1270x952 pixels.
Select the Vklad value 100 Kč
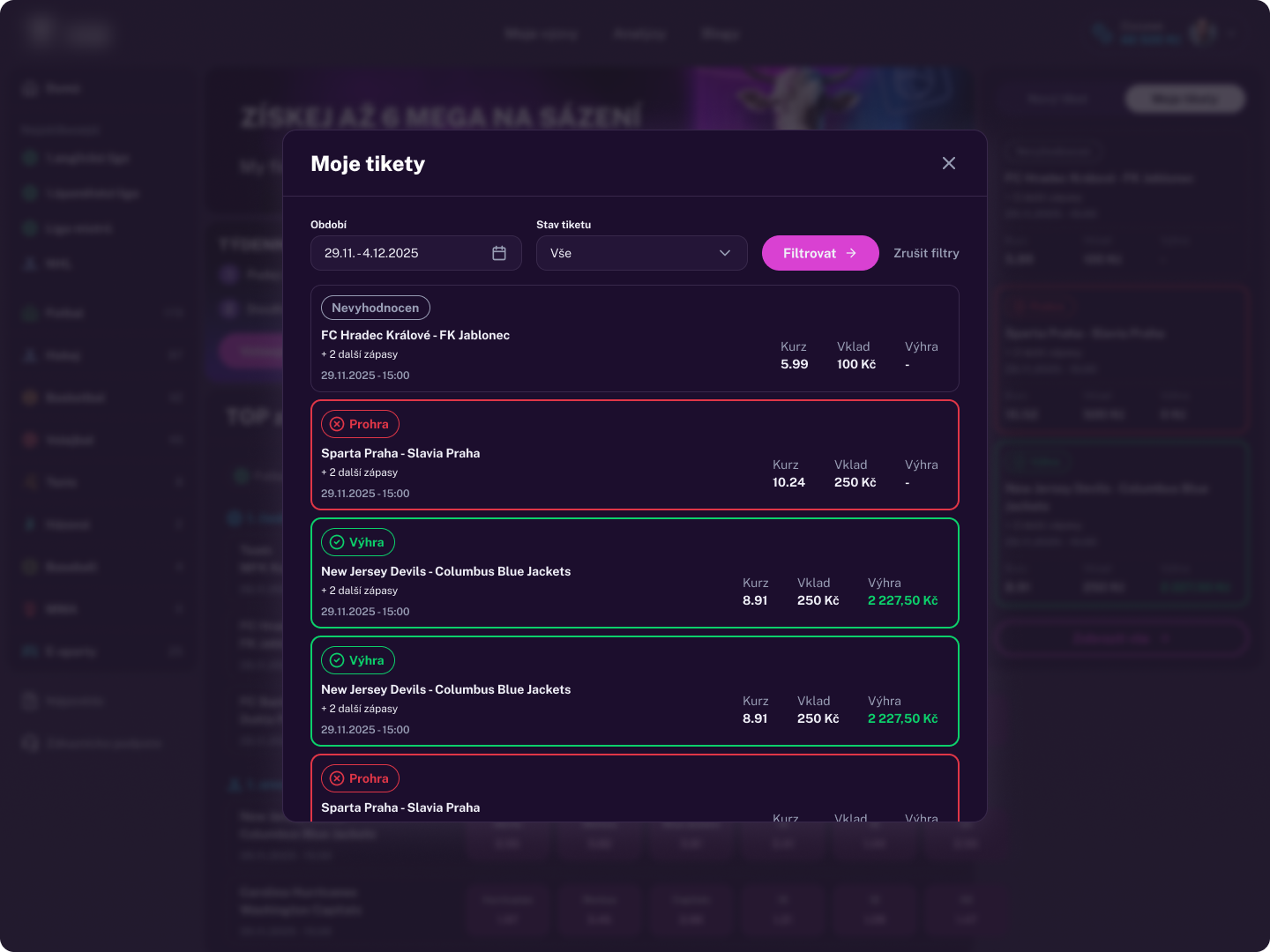tap(856, 364)
